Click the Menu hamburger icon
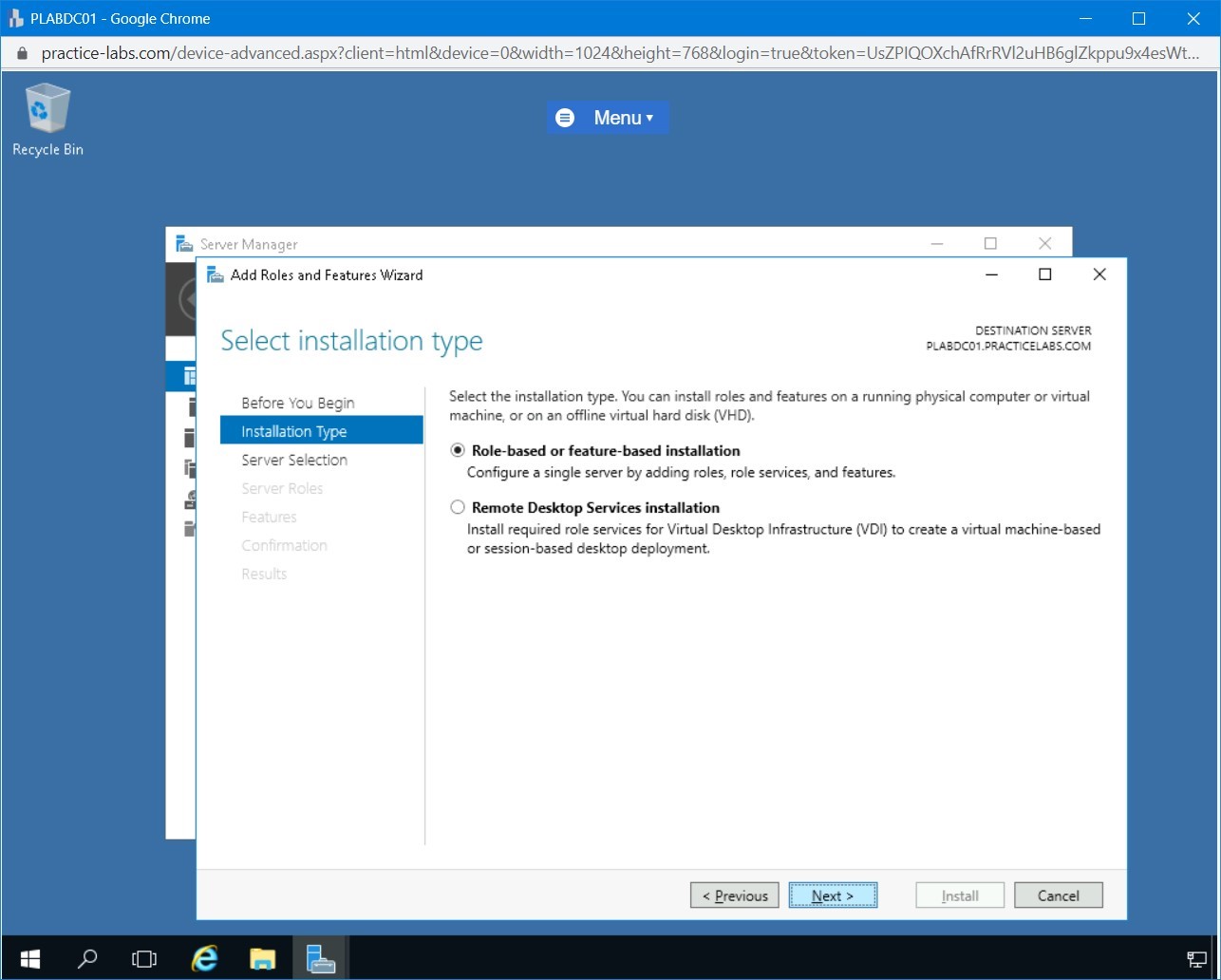 tap(565, 118)
